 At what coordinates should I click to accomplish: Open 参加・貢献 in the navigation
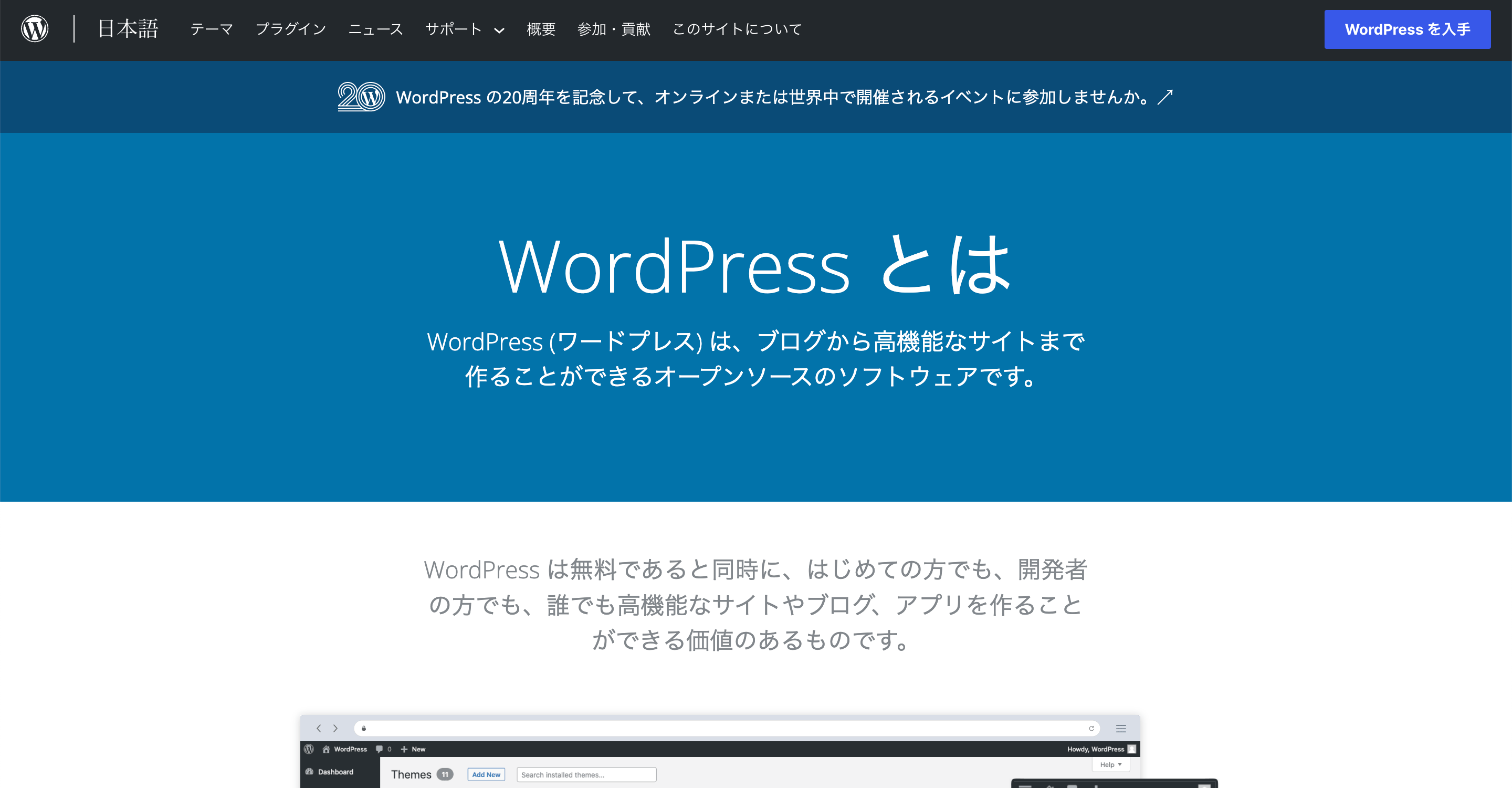[x=613, y=29]
